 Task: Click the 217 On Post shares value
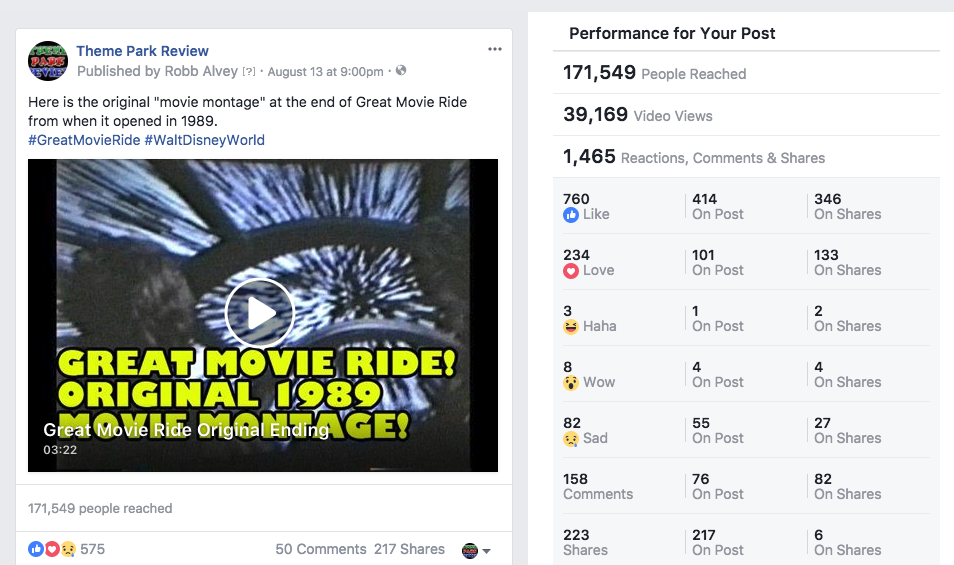tap(717, 542)
